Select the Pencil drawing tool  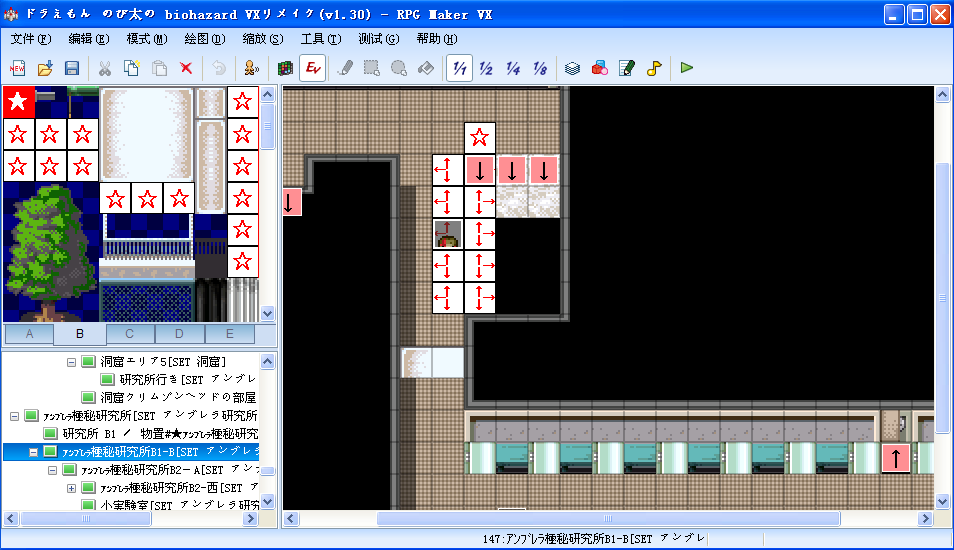point(345,68)
